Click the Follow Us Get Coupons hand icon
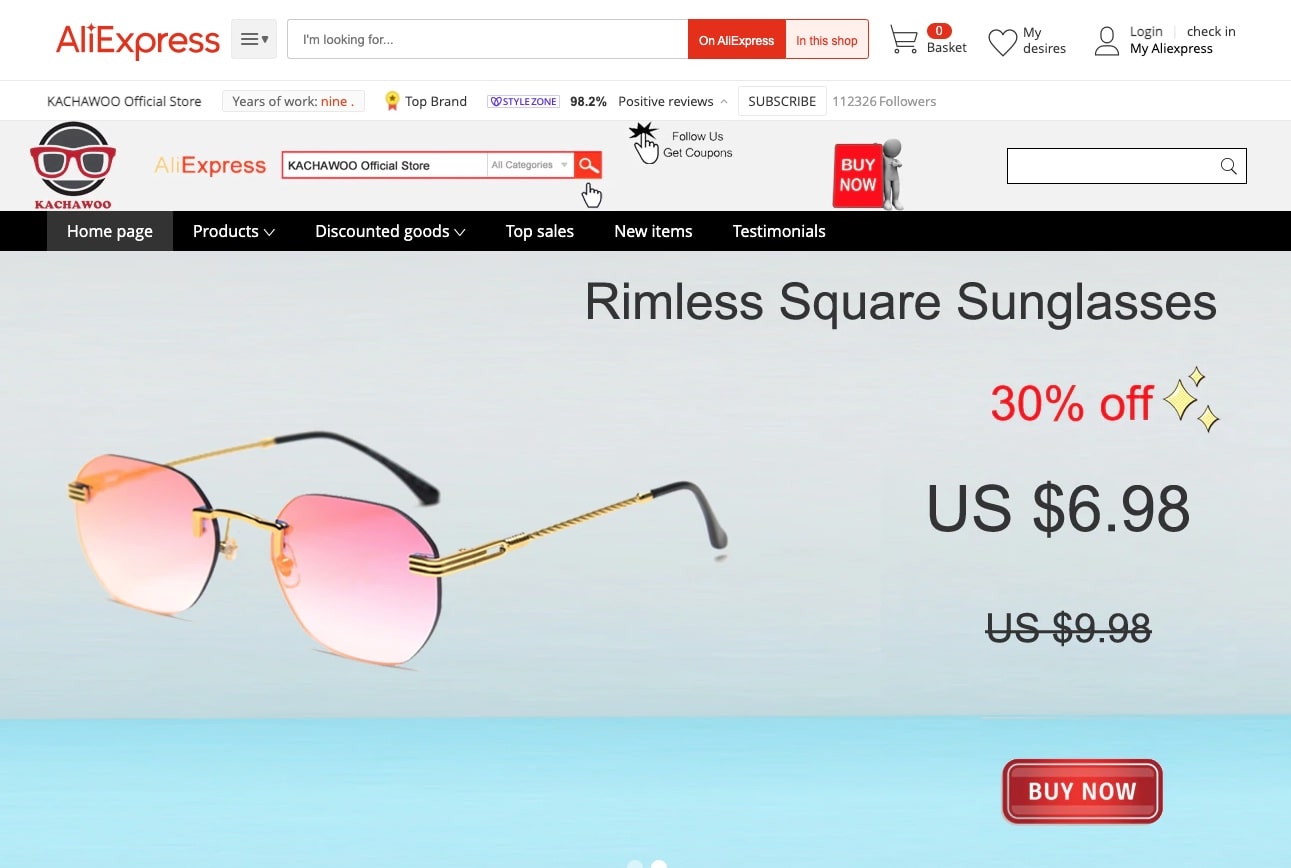The height and width of the screenshot is (868, 1291). point(644,143)
